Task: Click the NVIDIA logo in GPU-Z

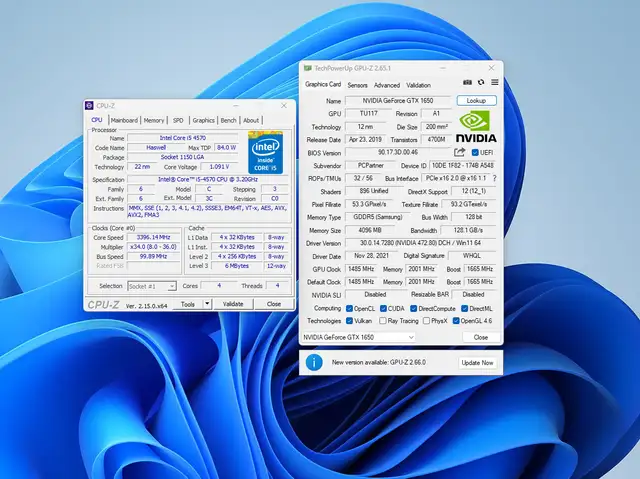Action: coord(476,126)
